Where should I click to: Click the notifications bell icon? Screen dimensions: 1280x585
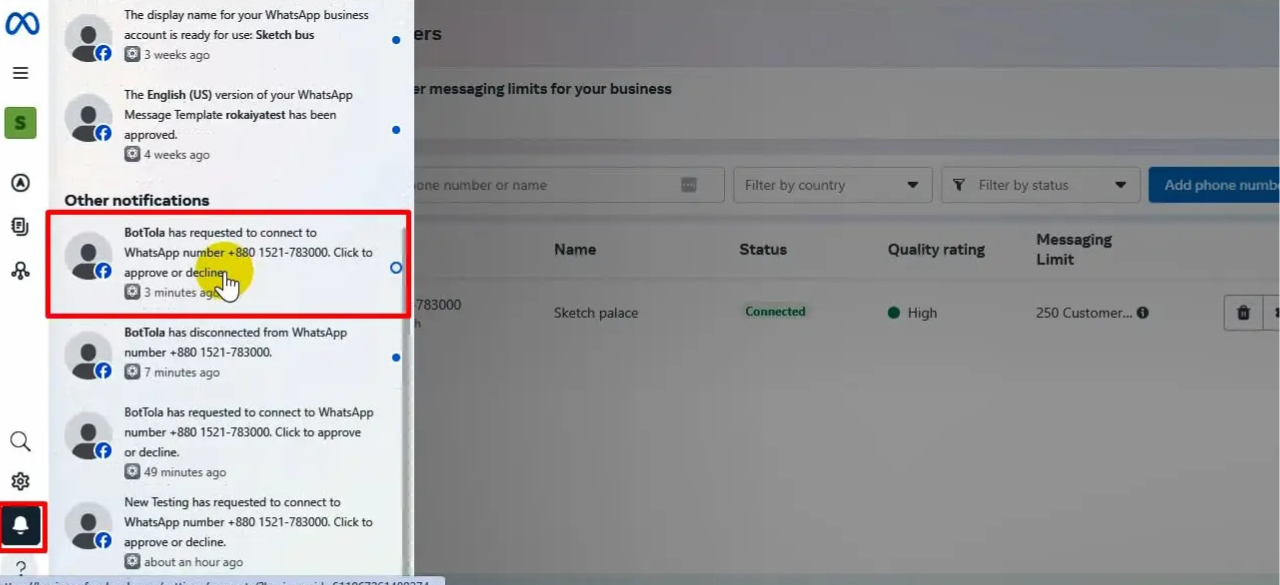(20, 526)
